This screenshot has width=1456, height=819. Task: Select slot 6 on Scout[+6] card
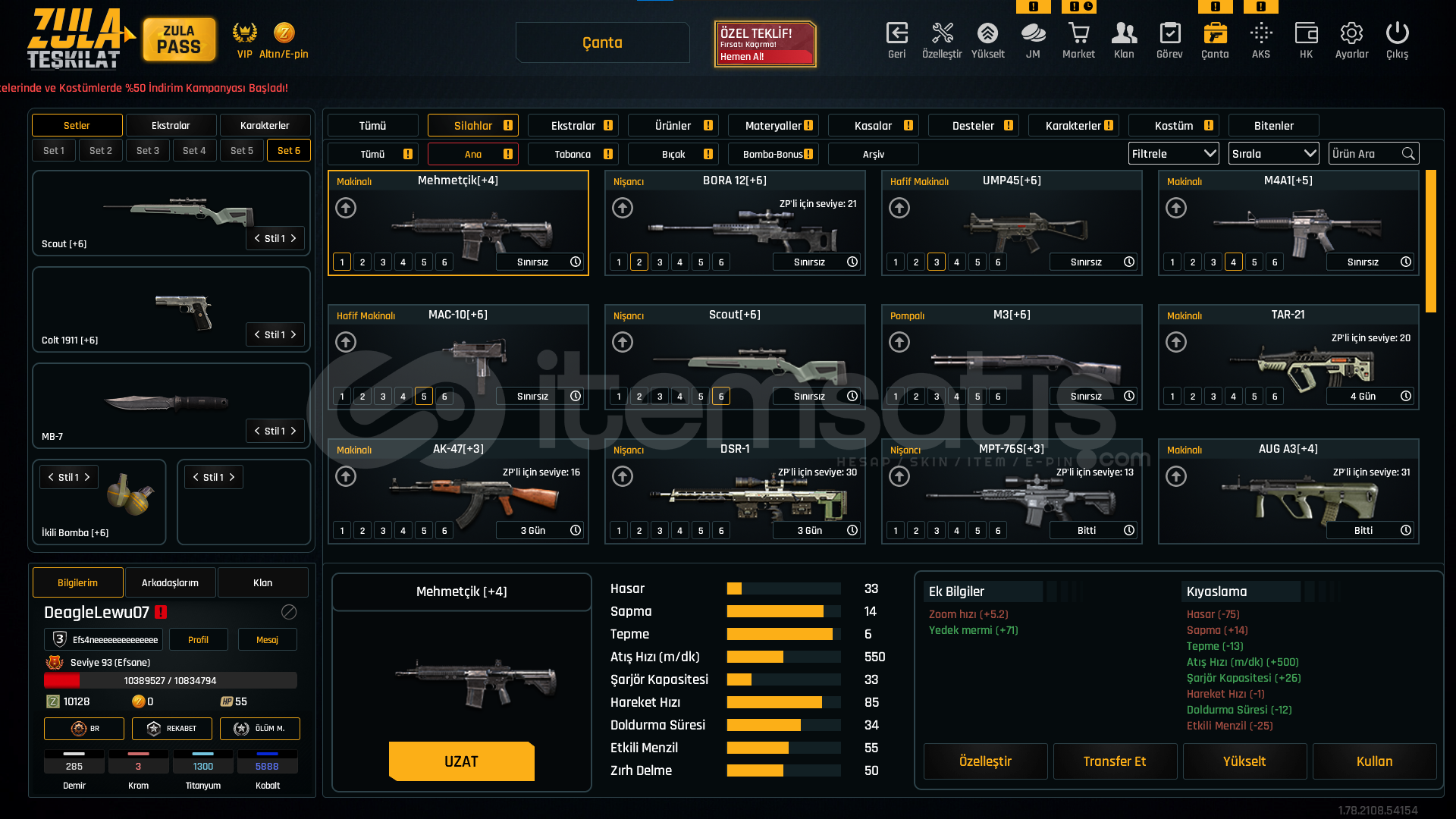721,397
